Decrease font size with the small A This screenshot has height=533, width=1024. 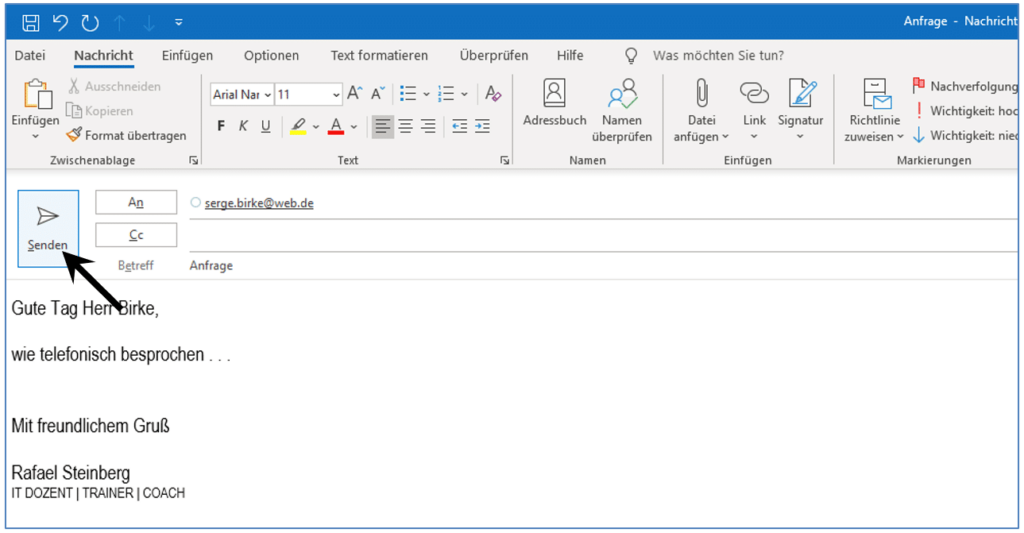(378, 93)
